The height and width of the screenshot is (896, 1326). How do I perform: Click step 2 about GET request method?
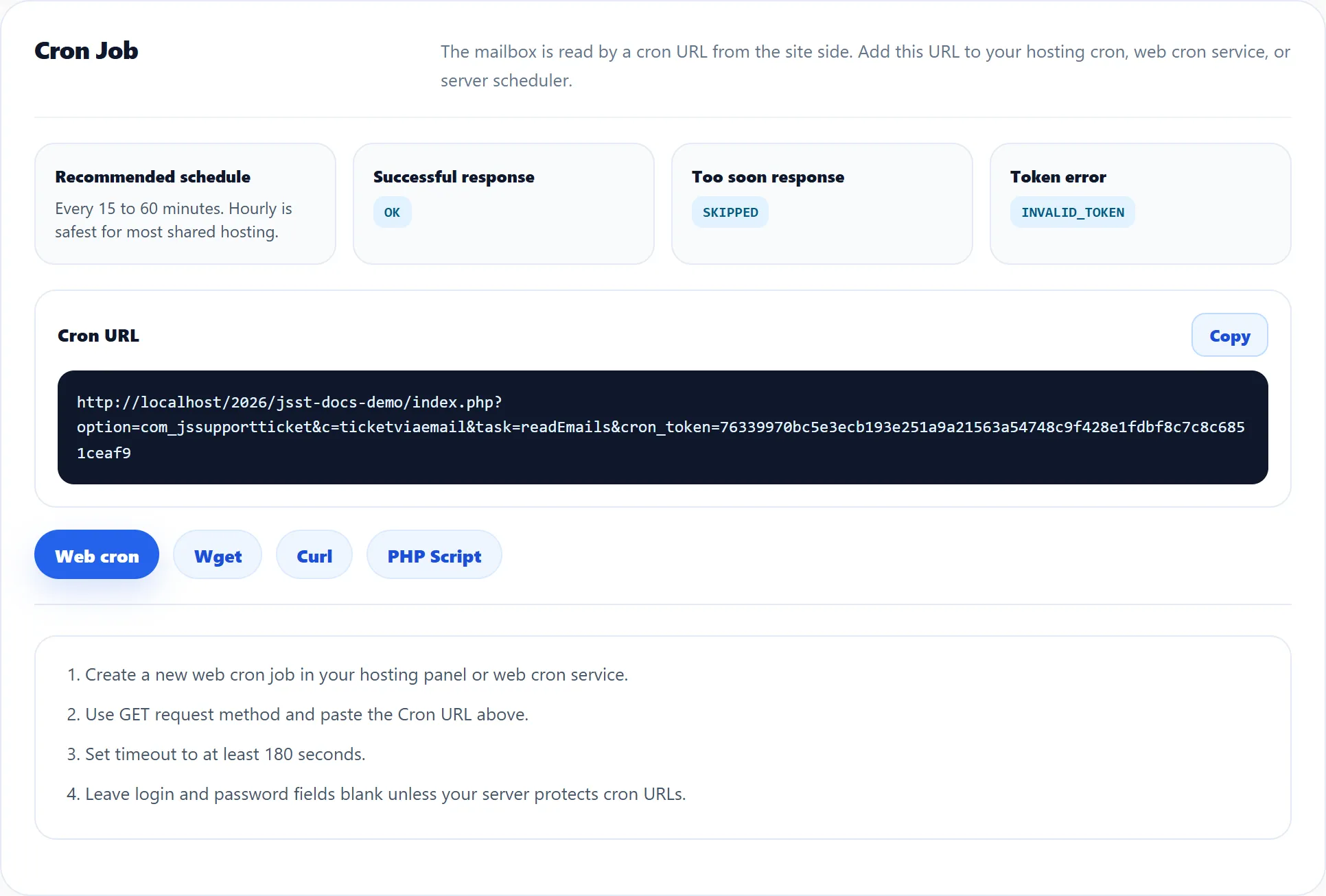[297, 715]
